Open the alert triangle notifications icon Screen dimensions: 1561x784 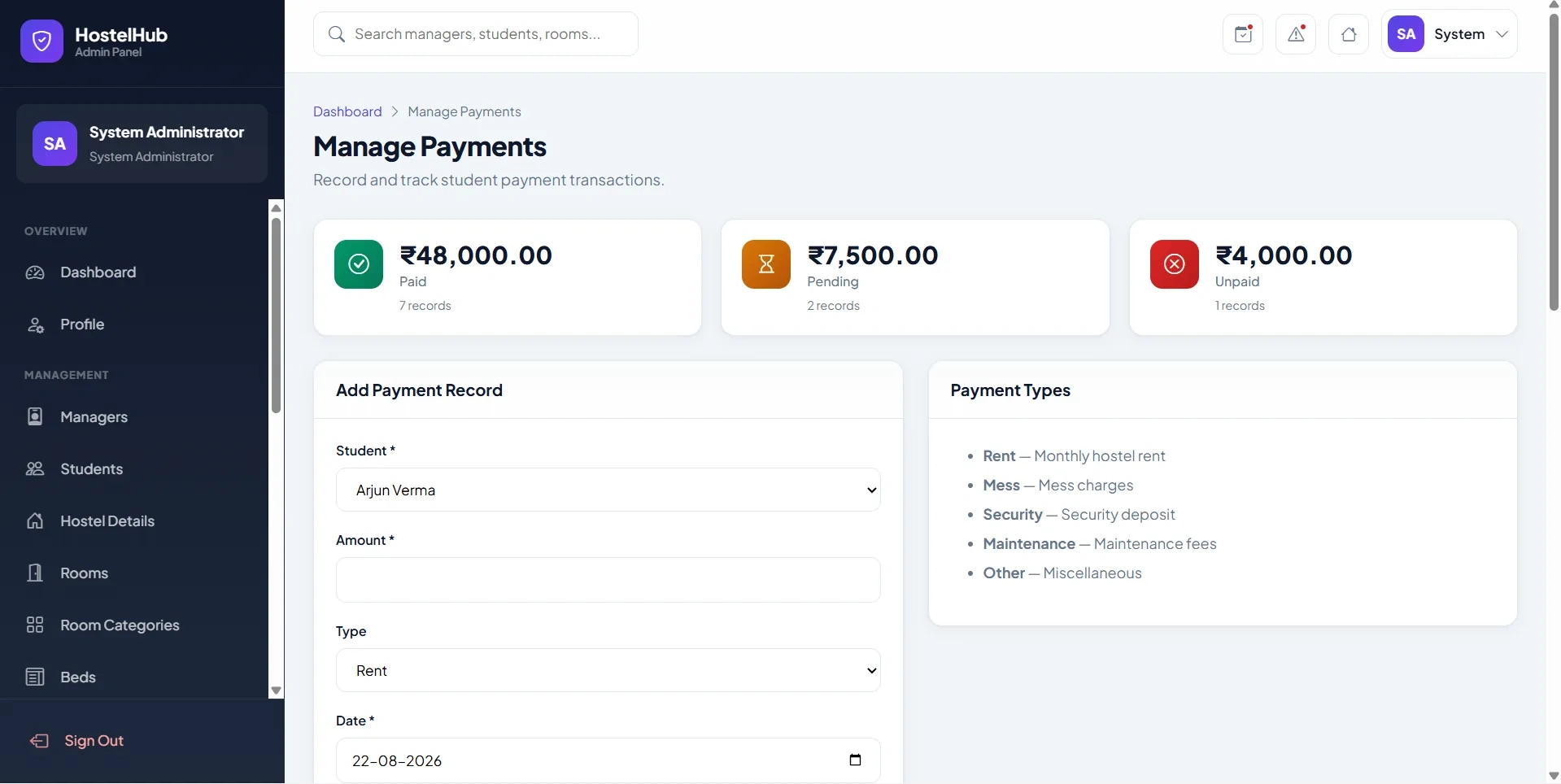tap(1295, 34)
